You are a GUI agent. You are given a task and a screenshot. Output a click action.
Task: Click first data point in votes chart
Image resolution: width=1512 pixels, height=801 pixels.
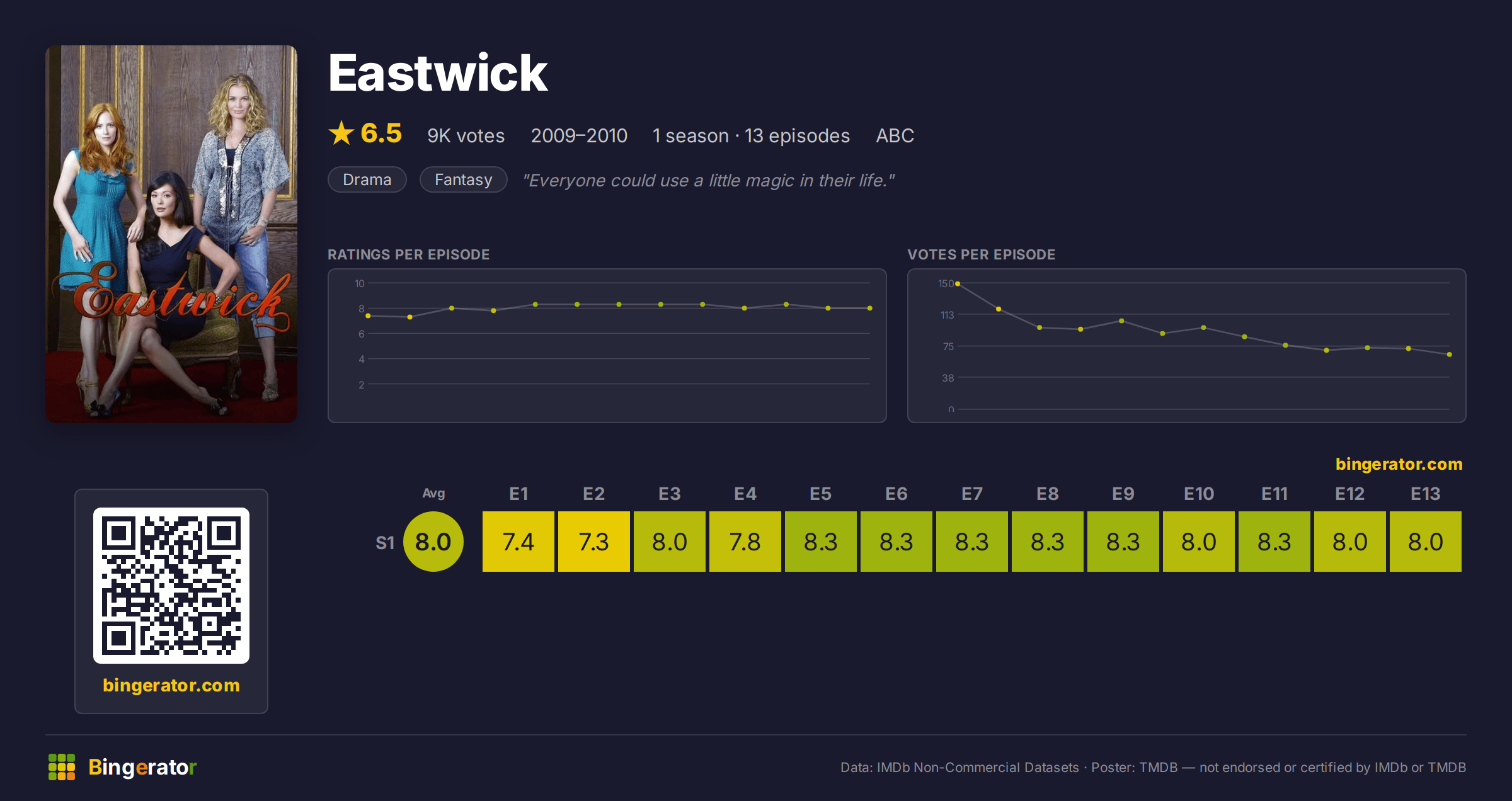958,284
